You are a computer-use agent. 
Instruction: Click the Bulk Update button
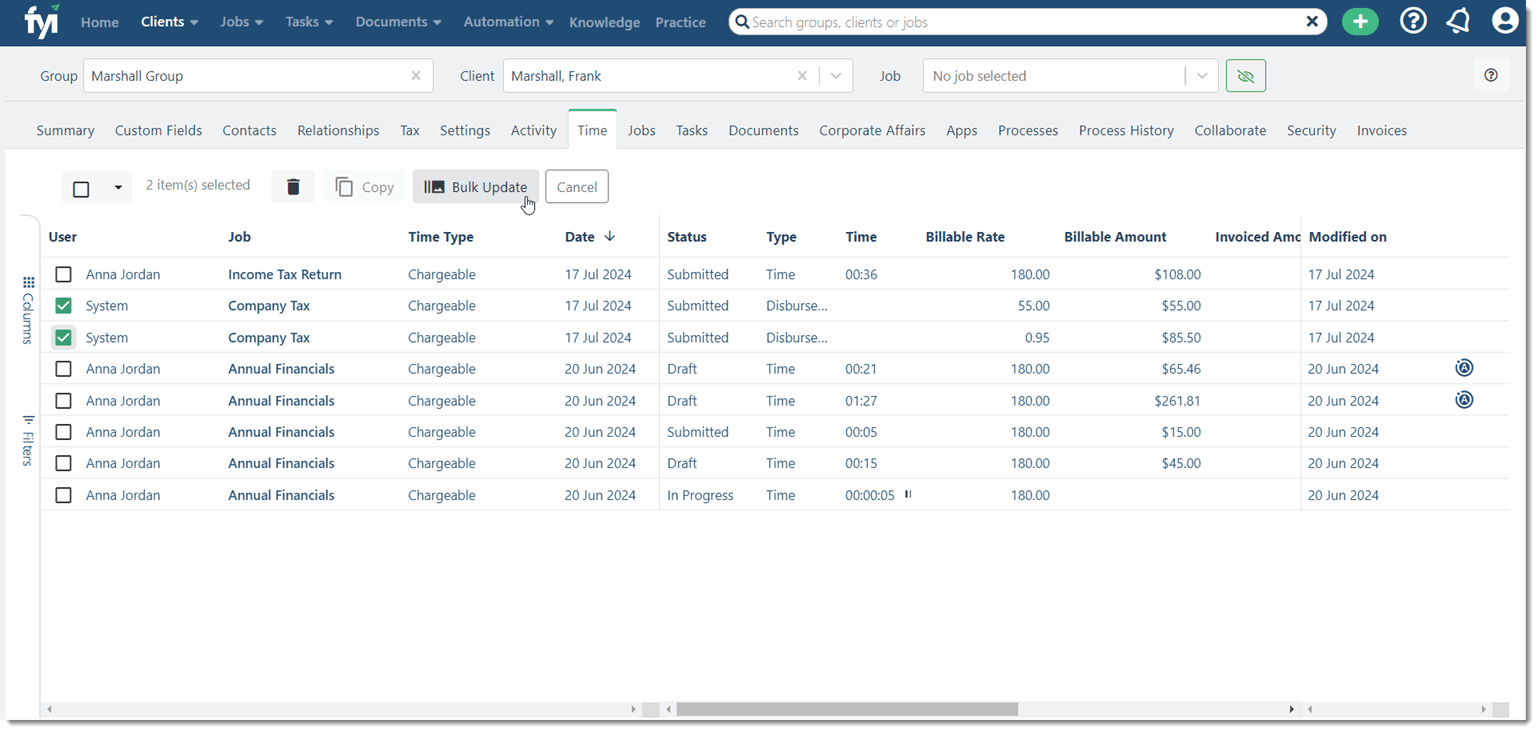(x=476, y=187)
